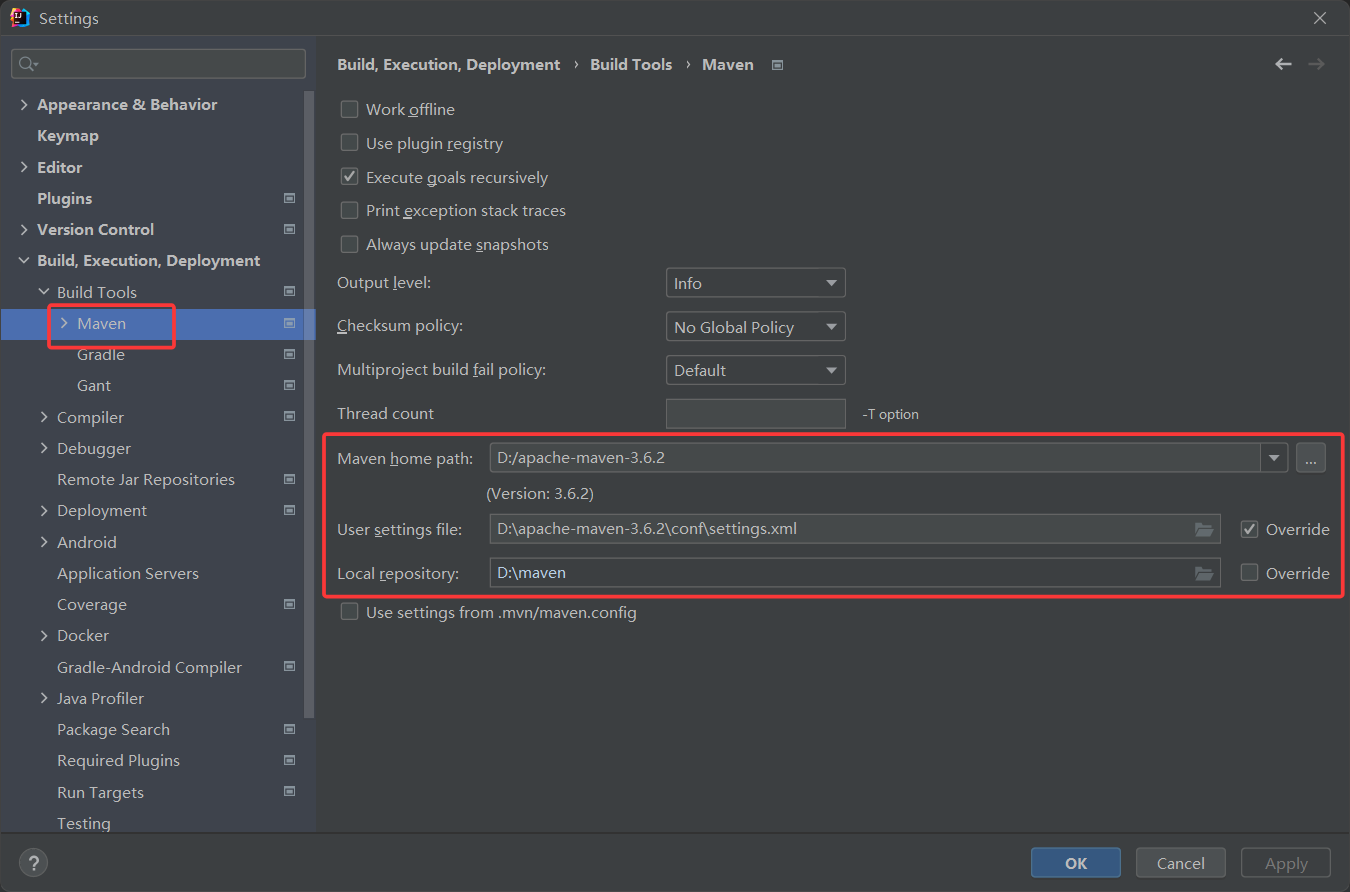Select Gradle under Build Tools
This screenshot has width=1350, height=892.
pos(101,354)
